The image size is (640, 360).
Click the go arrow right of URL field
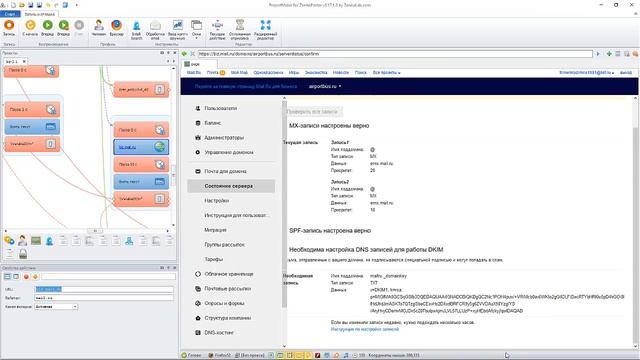coord(598,54)
